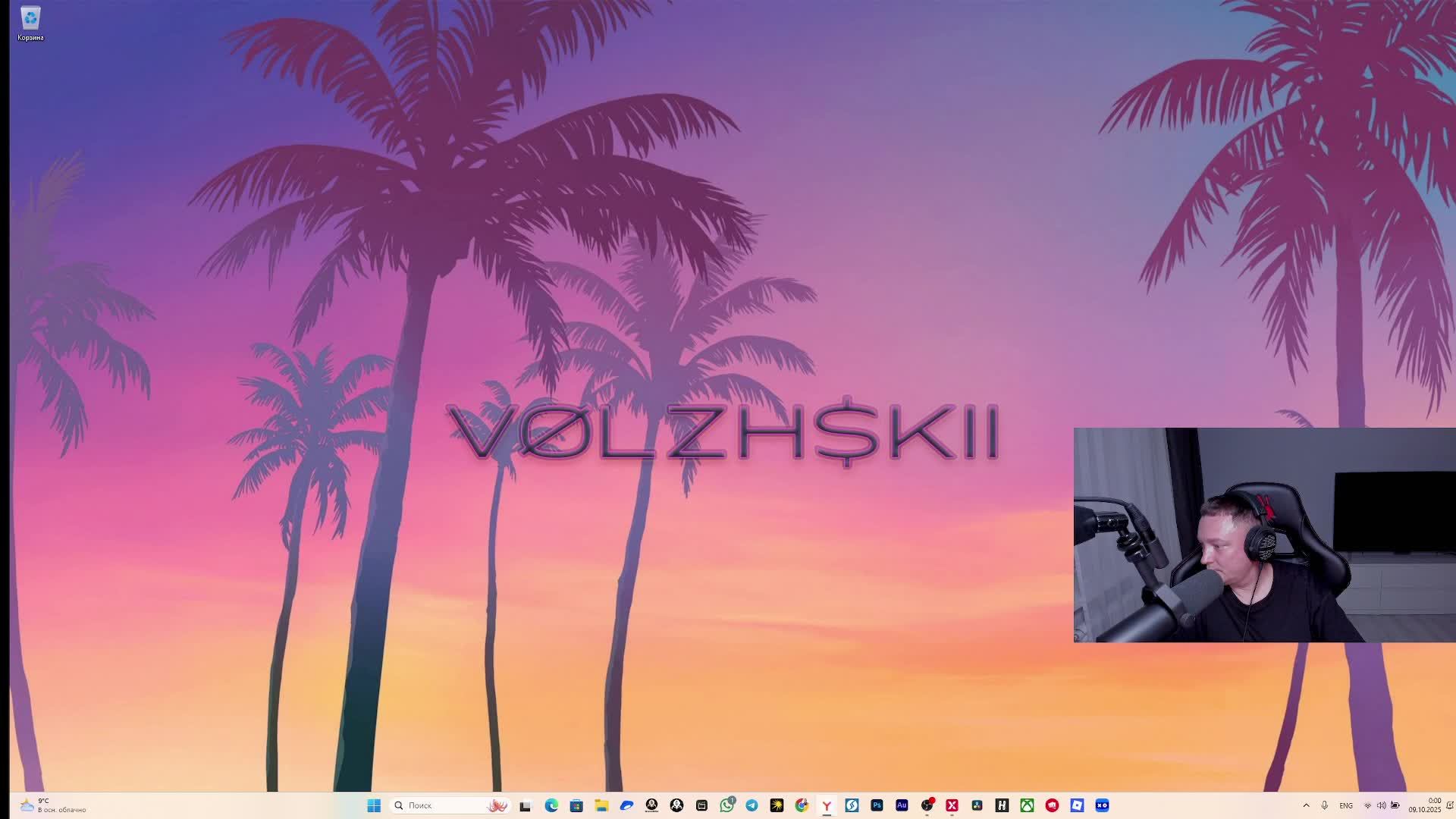Open Telegram from the taskbar
The width and height of the screenshot is (1456, 819).
click(751, 805)
